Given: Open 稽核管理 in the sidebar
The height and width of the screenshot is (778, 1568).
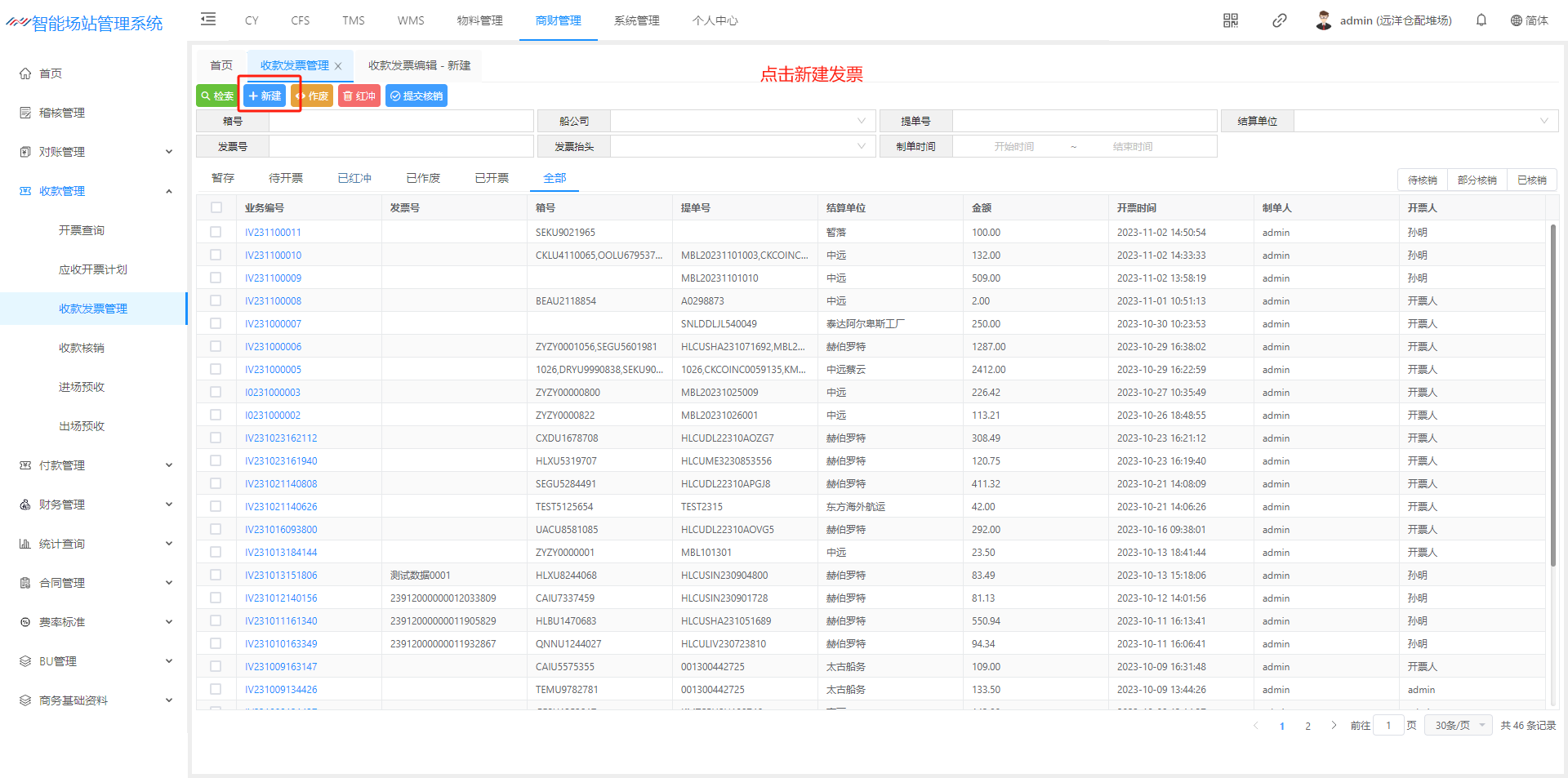Looking at the screenshot, I should (61, 113).
